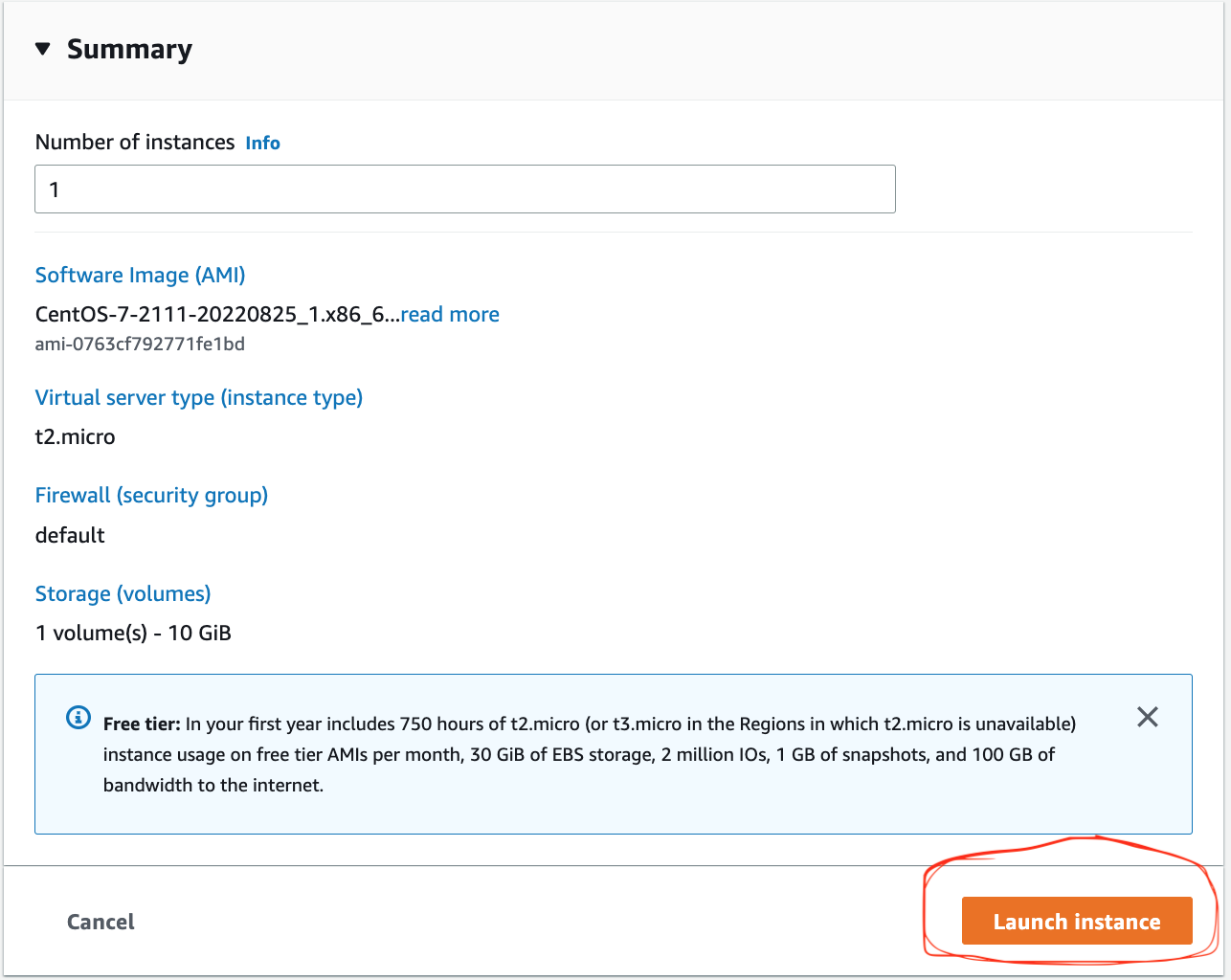Collapse the Summary section triangle
Image resolution: width=1231 pixels, height=980 pixels.
click(x=42, y=49)
